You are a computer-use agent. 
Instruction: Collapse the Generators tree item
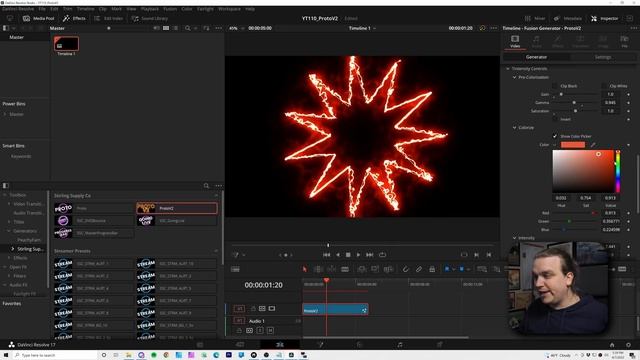[9, 231]
